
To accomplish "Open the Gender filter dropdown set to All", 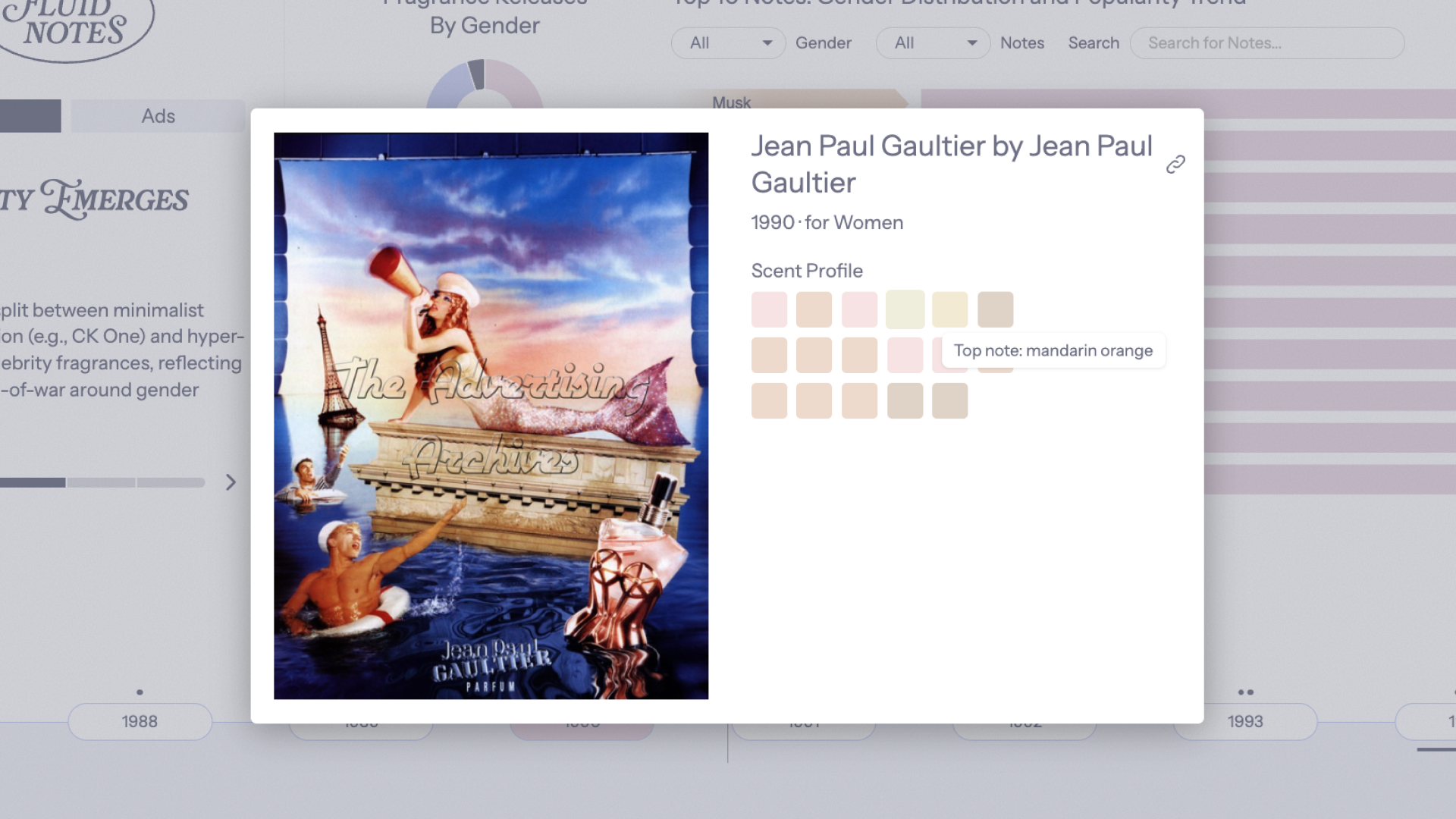I will click(x=728, y=43).
